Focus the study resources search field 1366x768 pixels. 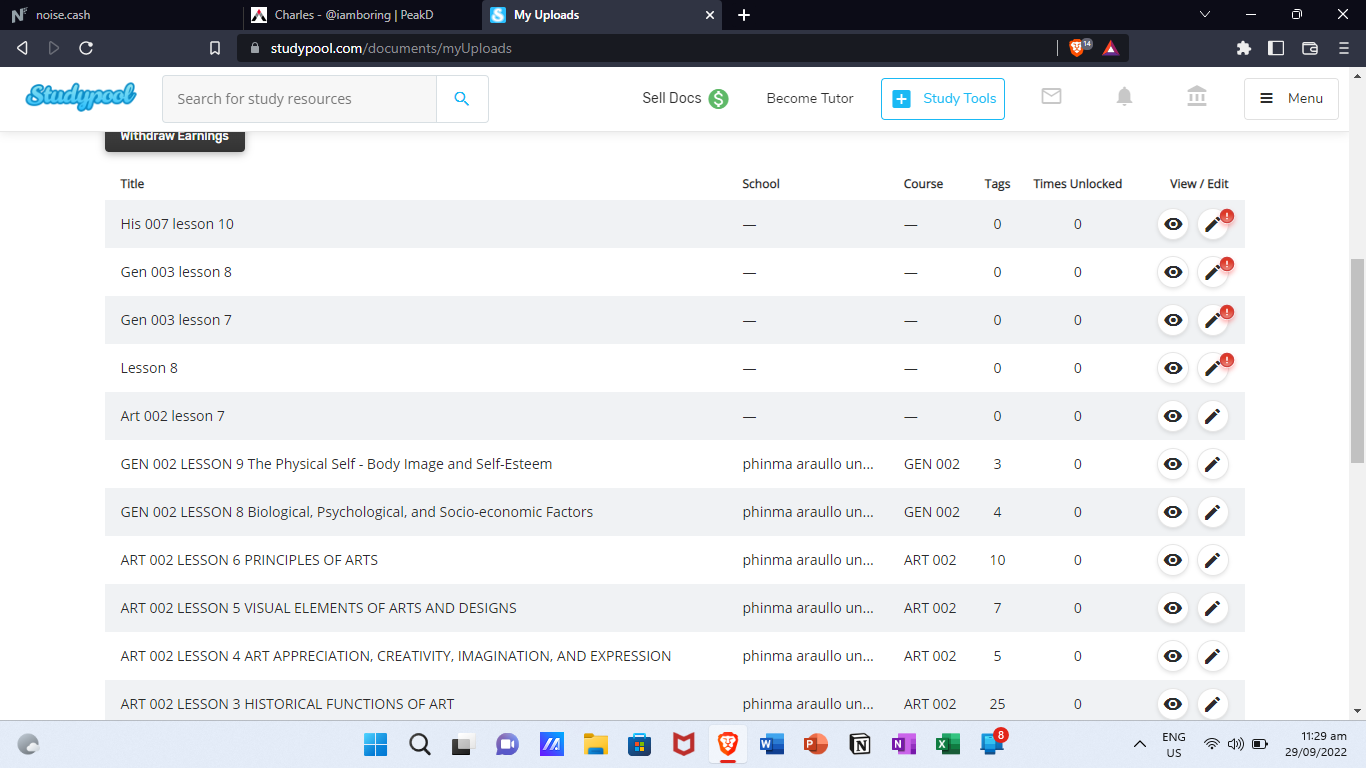299,99
